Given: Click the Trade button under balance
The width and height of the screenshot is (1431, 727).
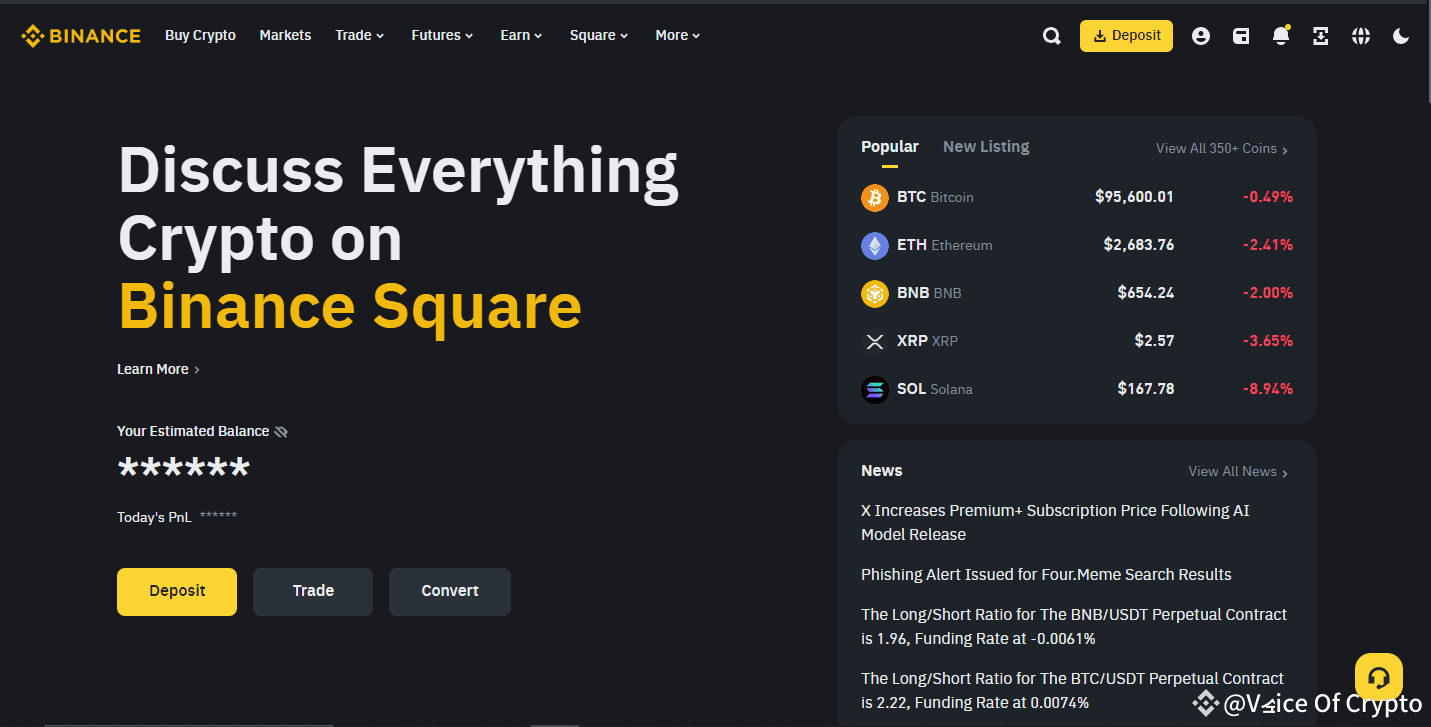Looking at the screenshot, I should click(313, 592).
